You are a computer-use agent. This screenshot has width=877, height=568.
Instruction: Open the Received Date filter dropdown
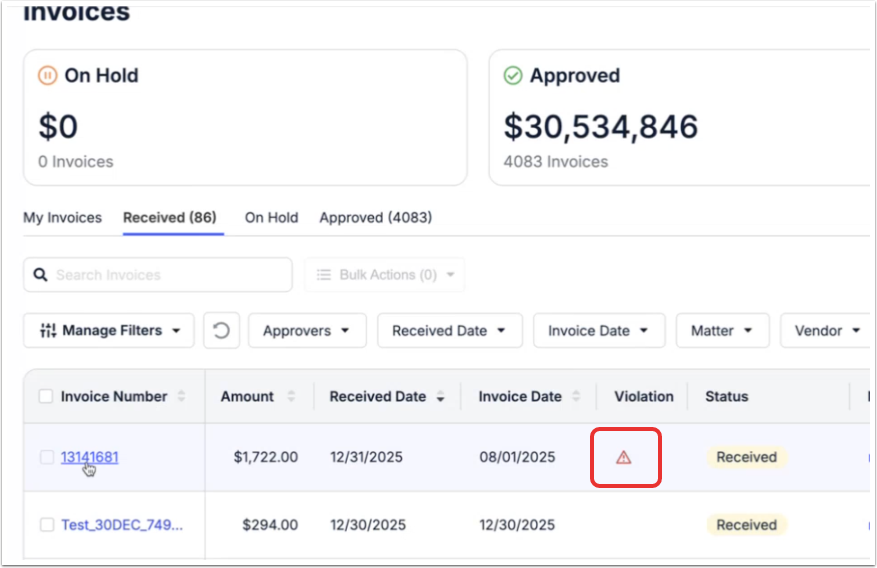coord(450,330)
